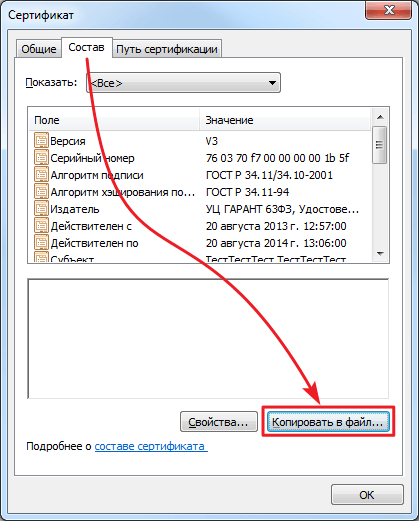This screenshot has height=521, width=419.
Task: Click the field list scroll down arrow
Action: tap(380, 254)
